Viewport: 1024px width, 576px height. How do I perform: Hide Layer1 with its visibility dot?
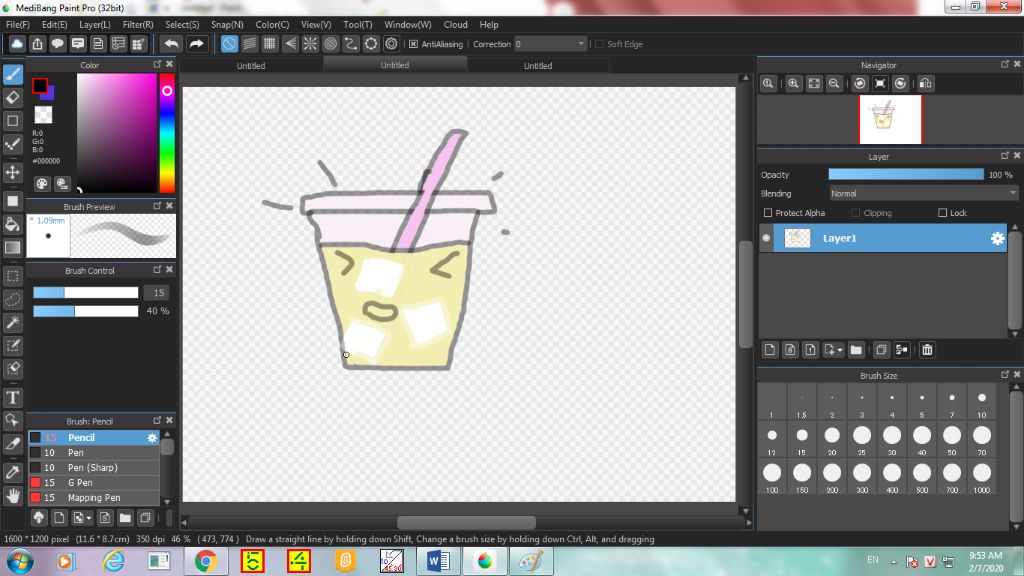pyautogui.click(x=766, y=238)
